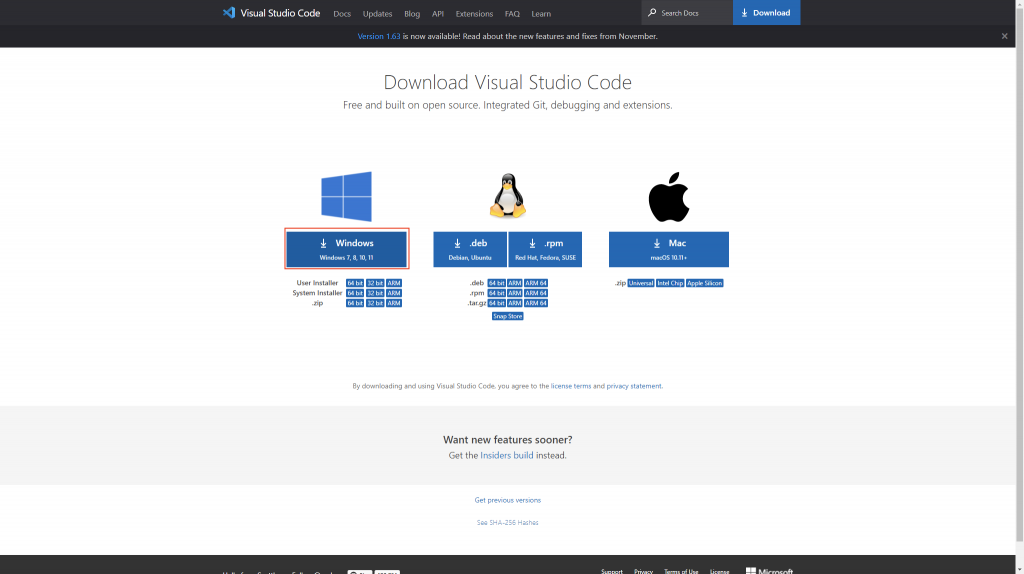Go to the Blog
Viewport: 1024px width, 574px height.
pyautogui.click(x=412, y=14)
